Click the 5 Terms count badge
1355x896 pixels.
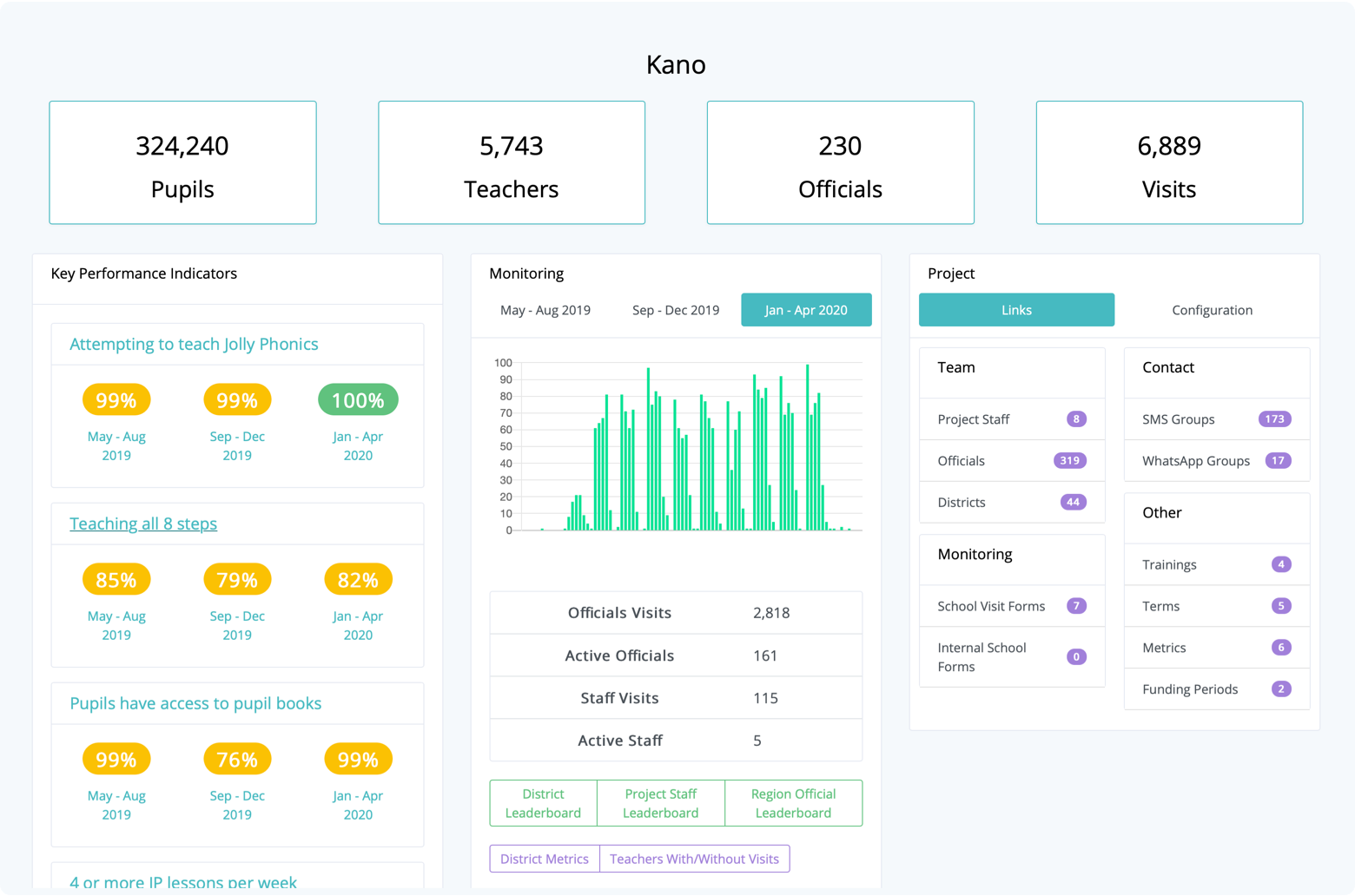tap(1281, 606)
